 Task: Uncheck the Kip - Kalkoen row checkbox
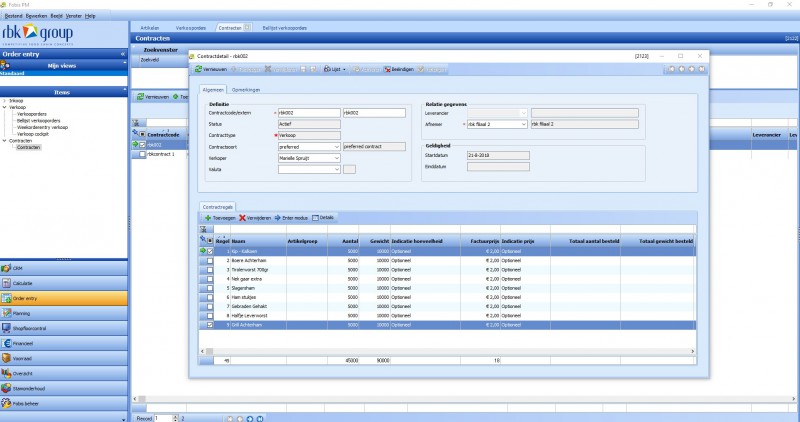coord(210,251)
